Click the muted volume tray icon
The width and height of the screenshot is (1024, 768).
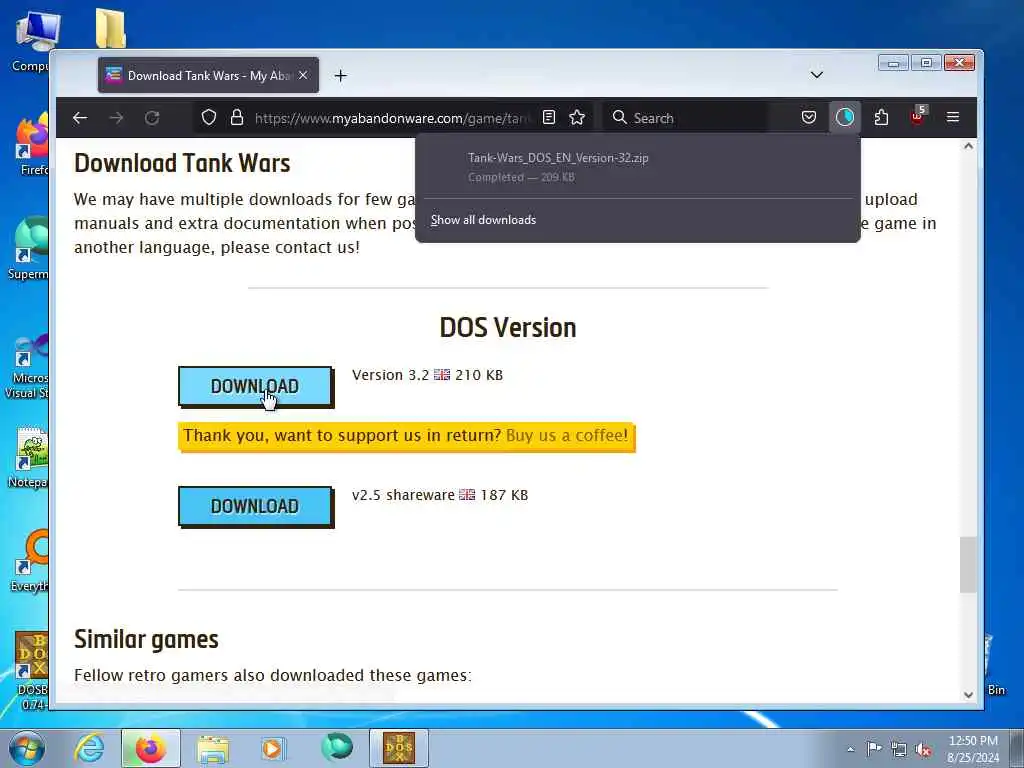(923, 749)
